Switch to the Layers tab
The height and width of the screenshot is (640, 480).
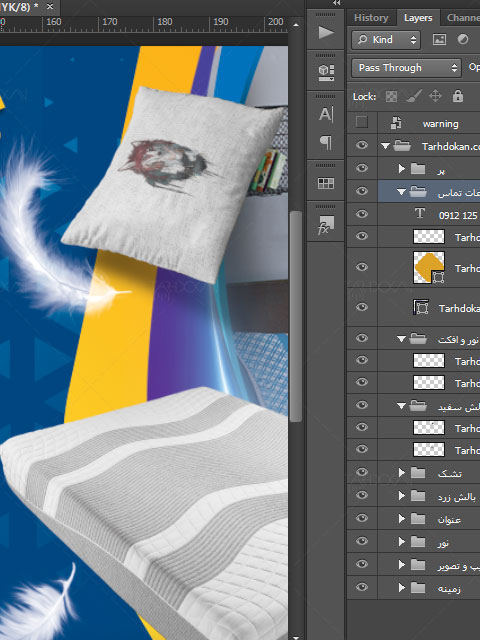(x=418, y=18)
